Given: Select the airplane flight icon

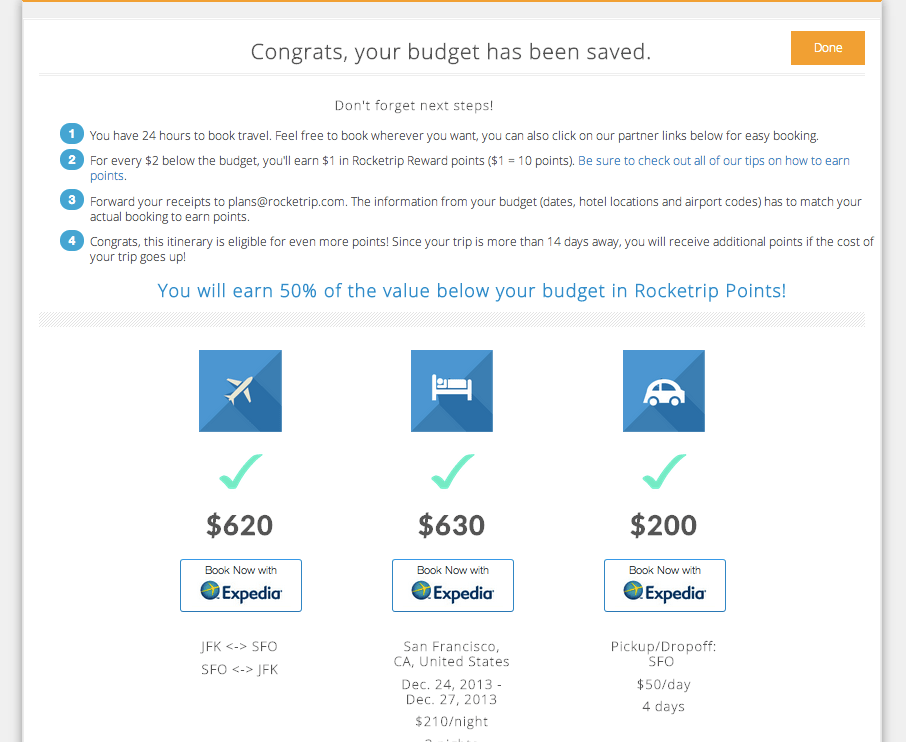Looking at the screenshot, I should coord(240,390).
